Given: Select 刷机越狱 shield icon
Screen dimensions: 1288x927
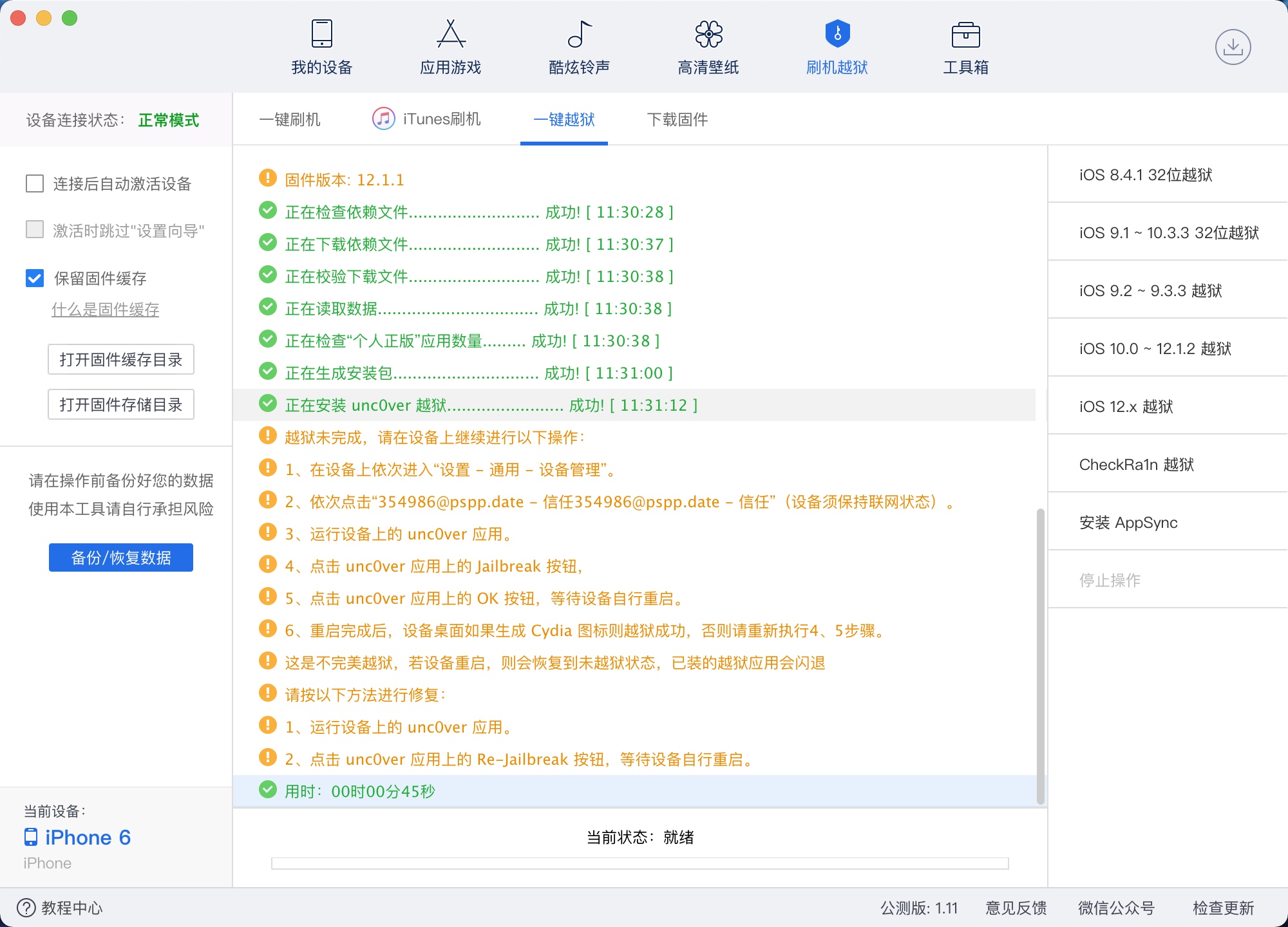Looking at the screenshot, I should tap(837, 34).
